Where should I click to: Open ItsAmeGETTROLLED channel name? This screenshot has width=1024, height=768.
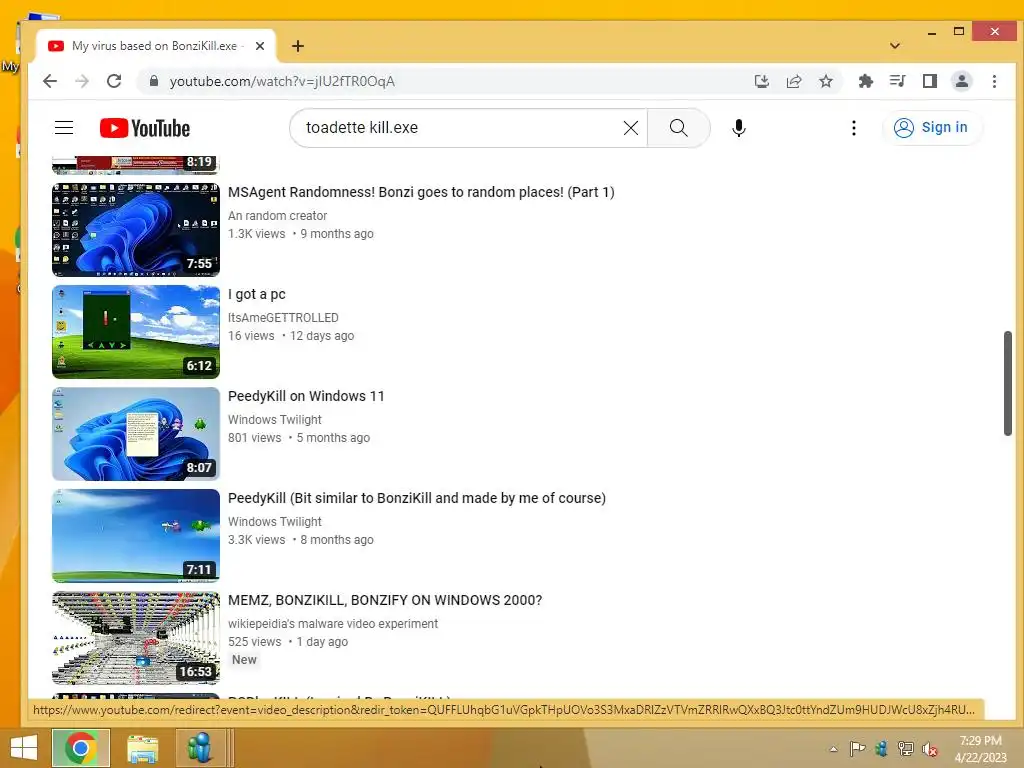click(283, 317)
